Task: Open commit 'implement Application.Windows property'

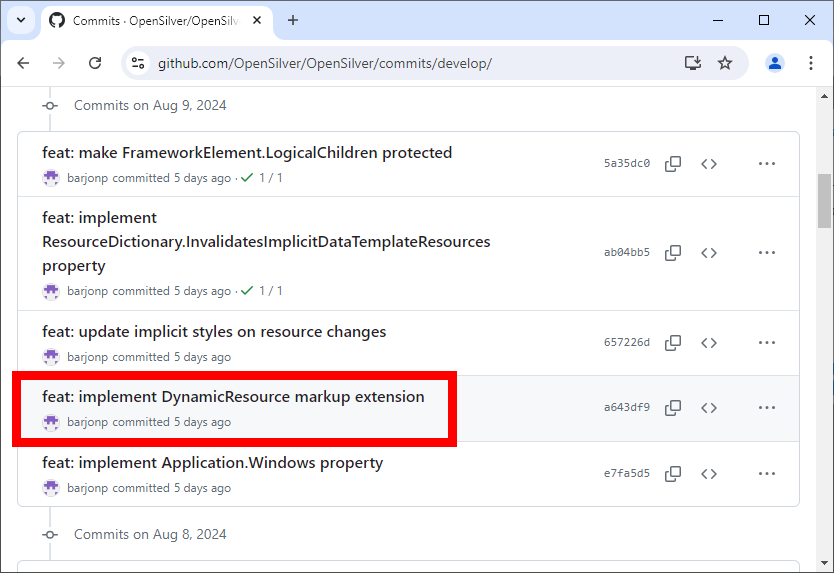Action: [x=212, y=463]
